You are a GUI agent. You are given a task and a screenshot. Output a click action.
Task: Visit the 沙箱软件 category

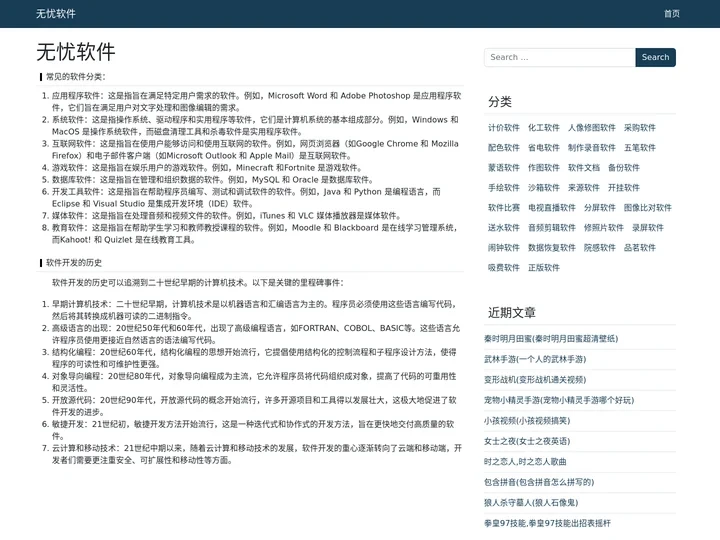[x=544, y=188]
